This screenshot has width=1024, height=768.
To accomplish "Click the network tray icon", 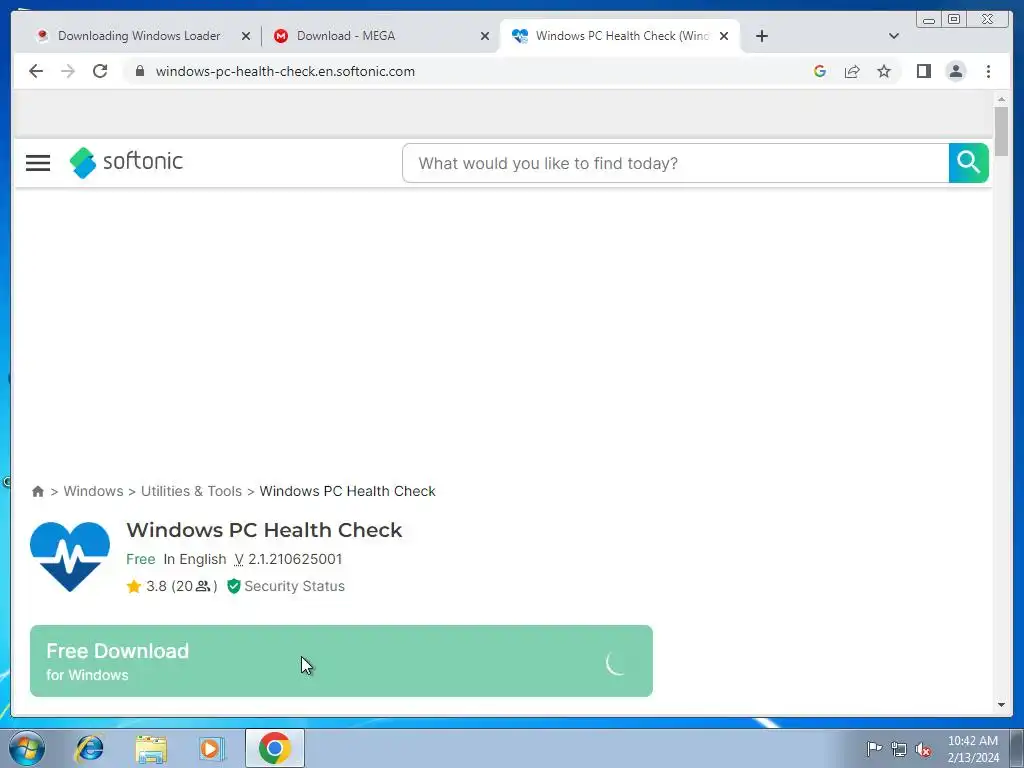I will coord(899,749).
